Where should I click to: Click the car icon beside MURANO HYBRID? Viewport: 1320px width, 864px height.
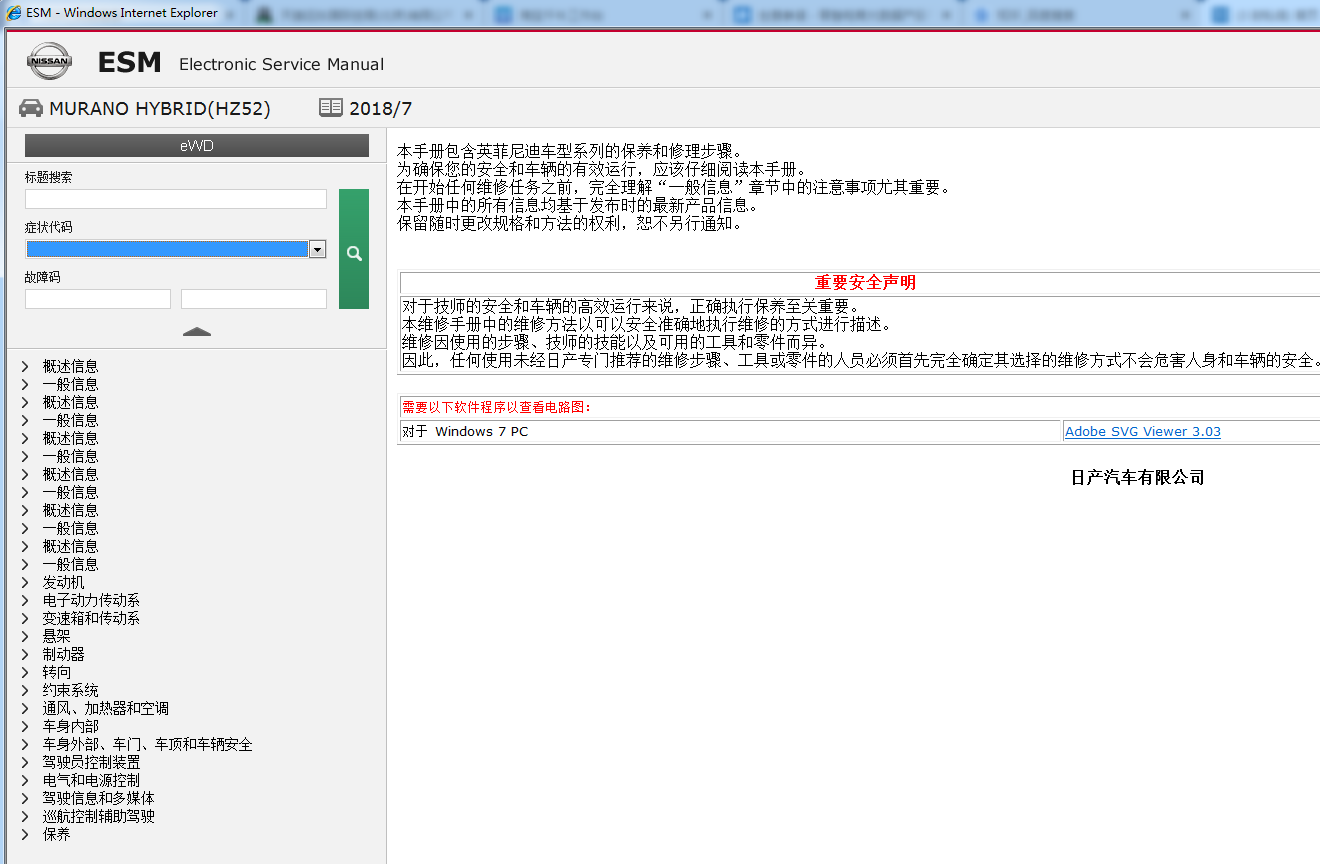click(31, 108)
